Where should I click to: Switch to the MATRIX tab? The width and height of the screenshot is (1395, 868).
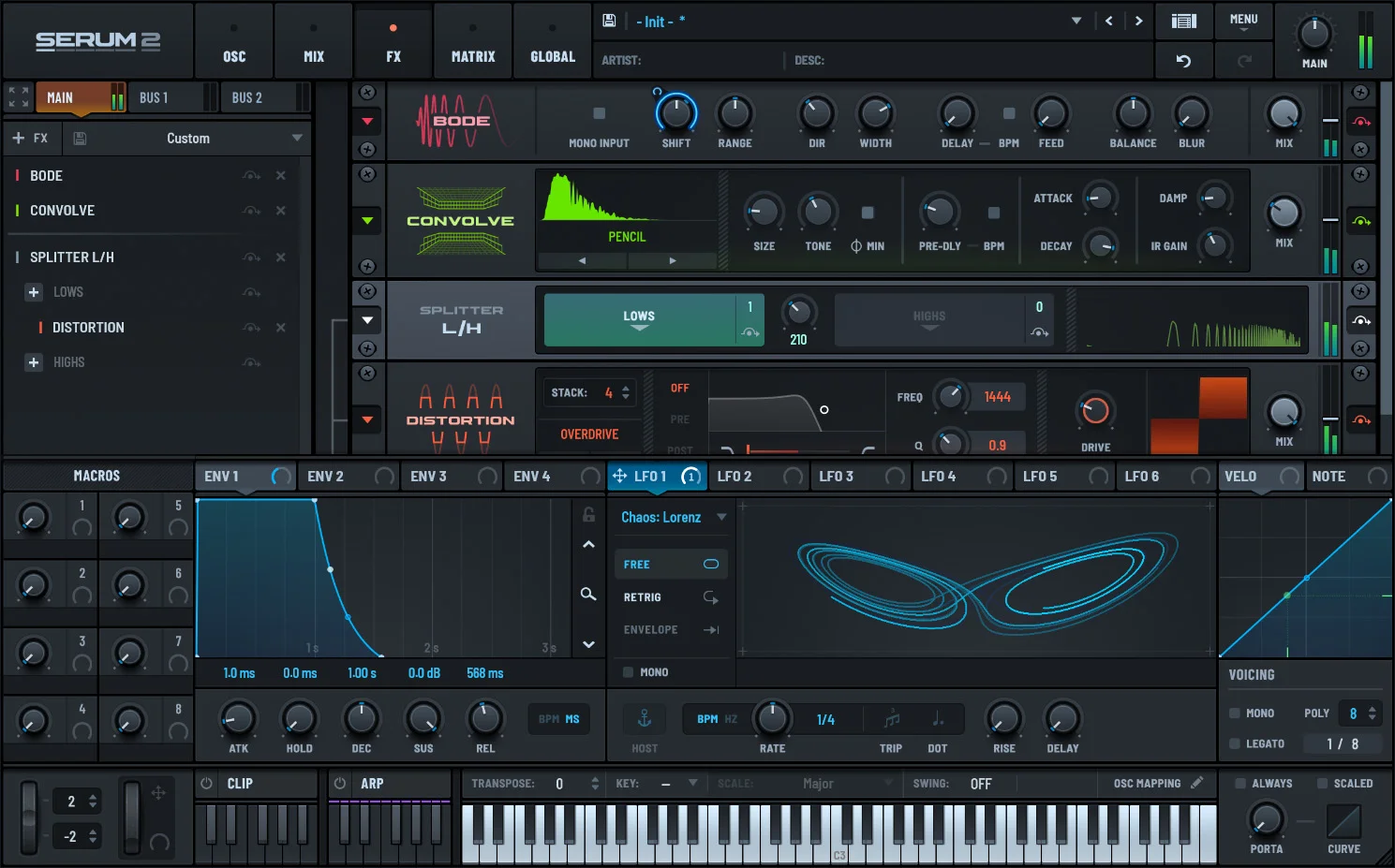click(x=473, y=41)
